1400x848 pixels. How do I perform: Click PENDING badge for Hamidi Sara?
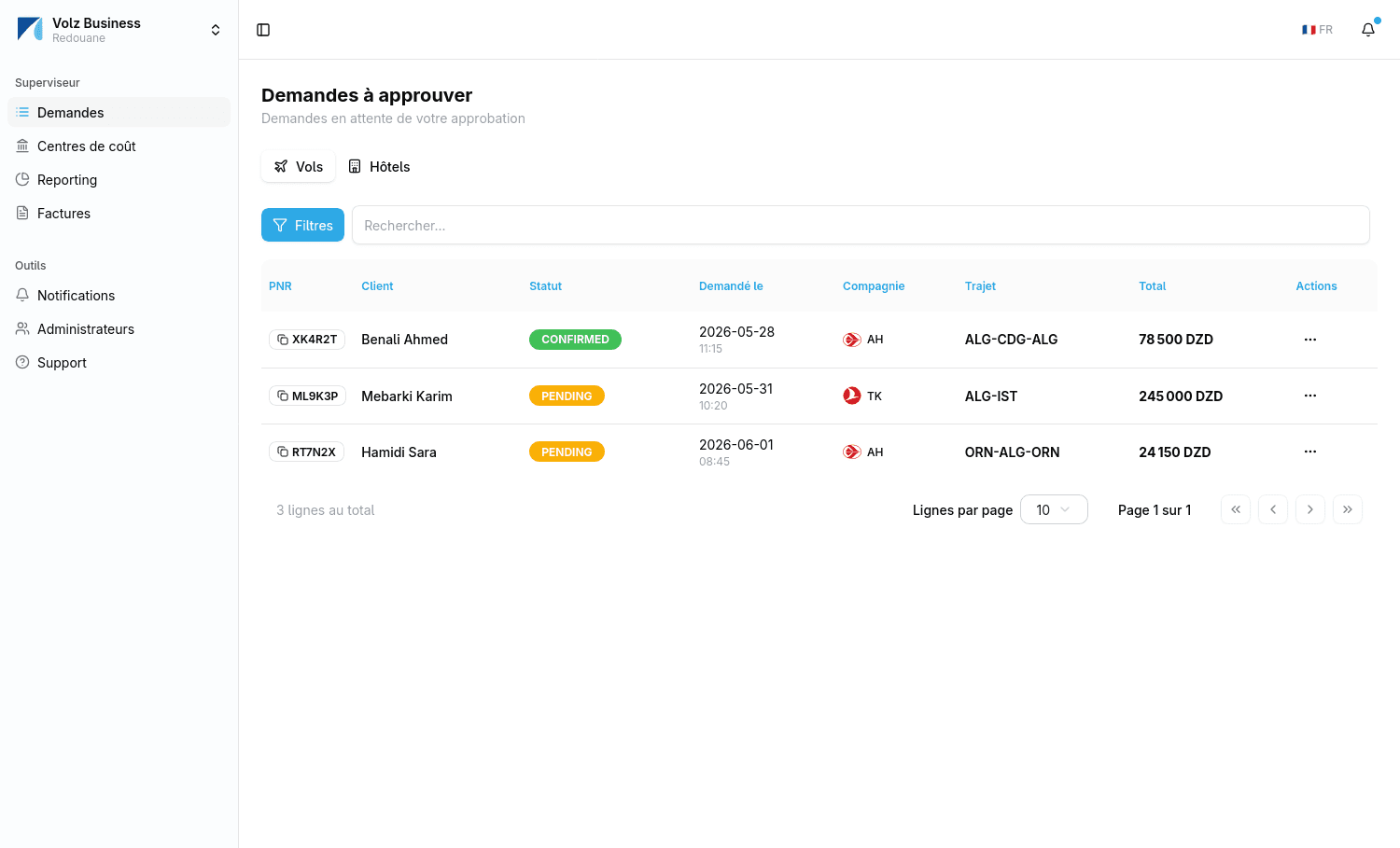coord(567,452)
